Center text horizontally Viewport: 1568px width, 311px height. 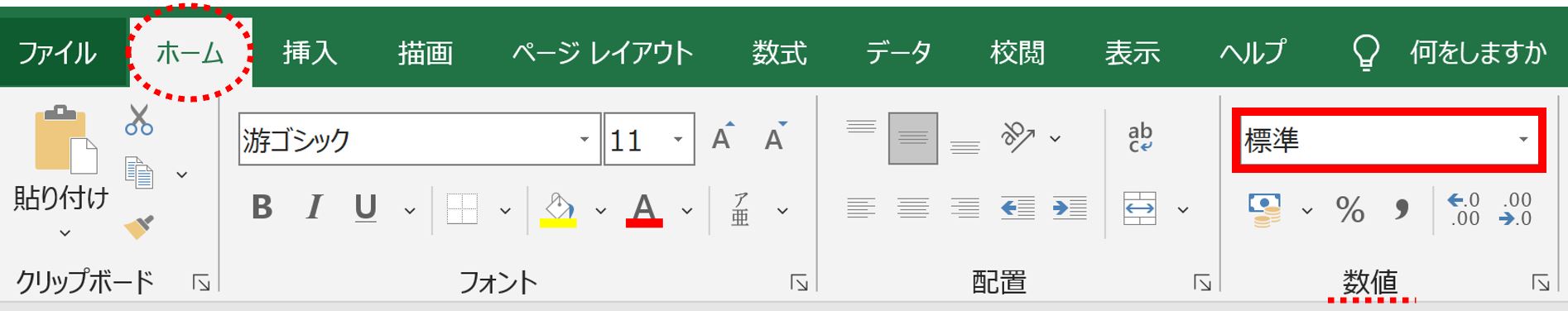point(913,208)
